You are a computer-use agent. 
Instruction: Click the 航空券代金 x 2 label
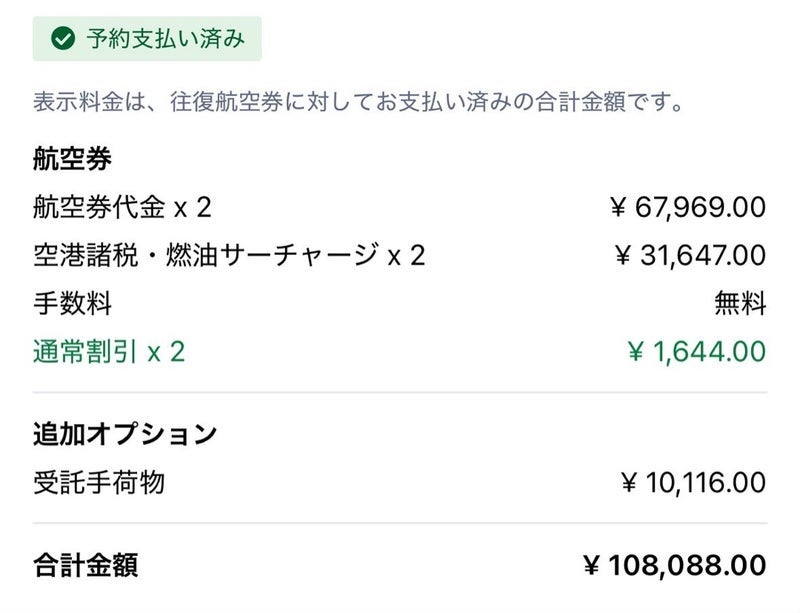point(122,207)
